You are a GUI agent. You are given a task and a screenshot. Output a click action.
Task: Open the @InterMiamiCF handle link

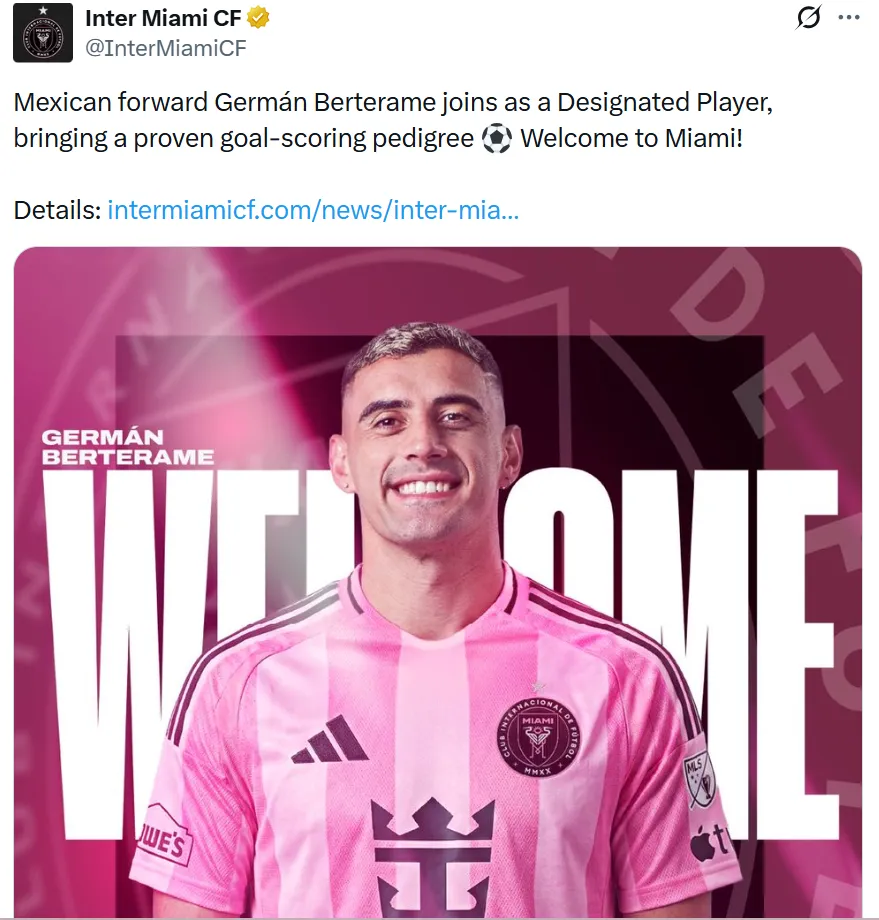(165, 48)
